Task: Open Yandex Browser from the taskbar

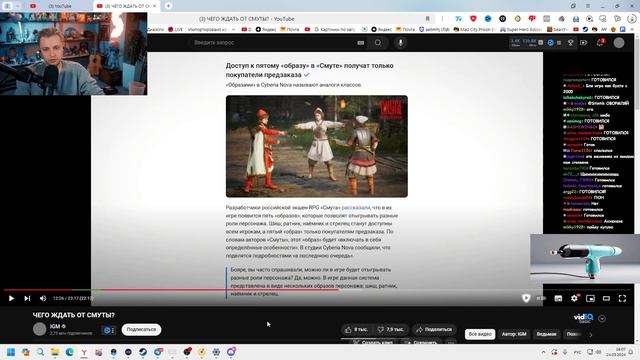Action: pyautogui.click(x=84, y=352)
